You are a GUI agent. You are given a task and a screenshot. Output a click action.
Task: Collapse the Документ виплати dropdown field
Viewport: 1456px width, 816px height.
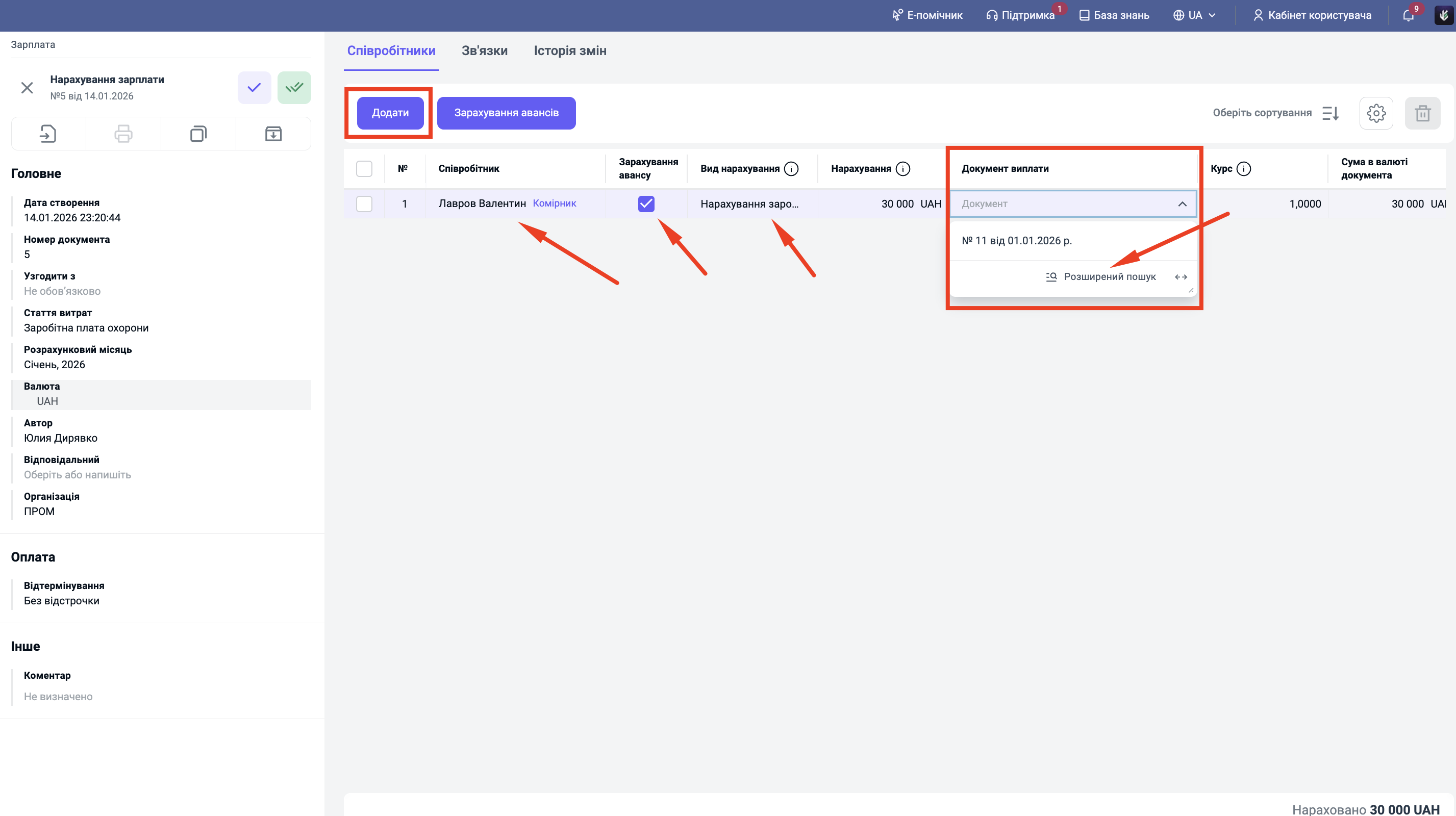1182,204
